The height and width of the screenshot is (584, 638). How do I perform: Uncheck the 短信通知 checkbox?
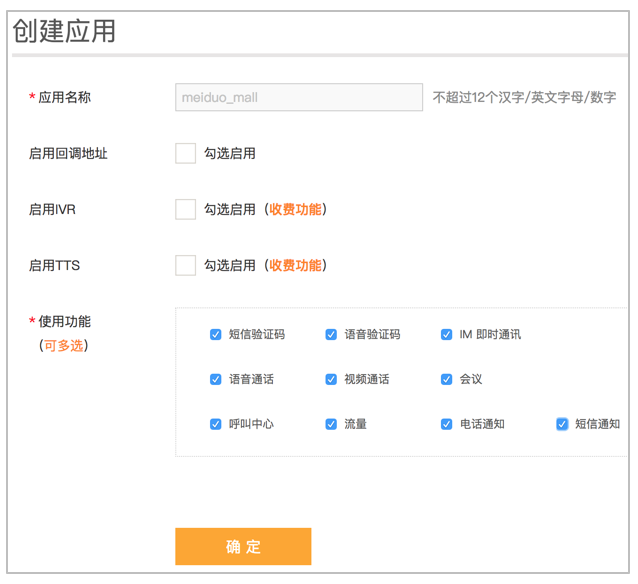[x=562, y=424]
